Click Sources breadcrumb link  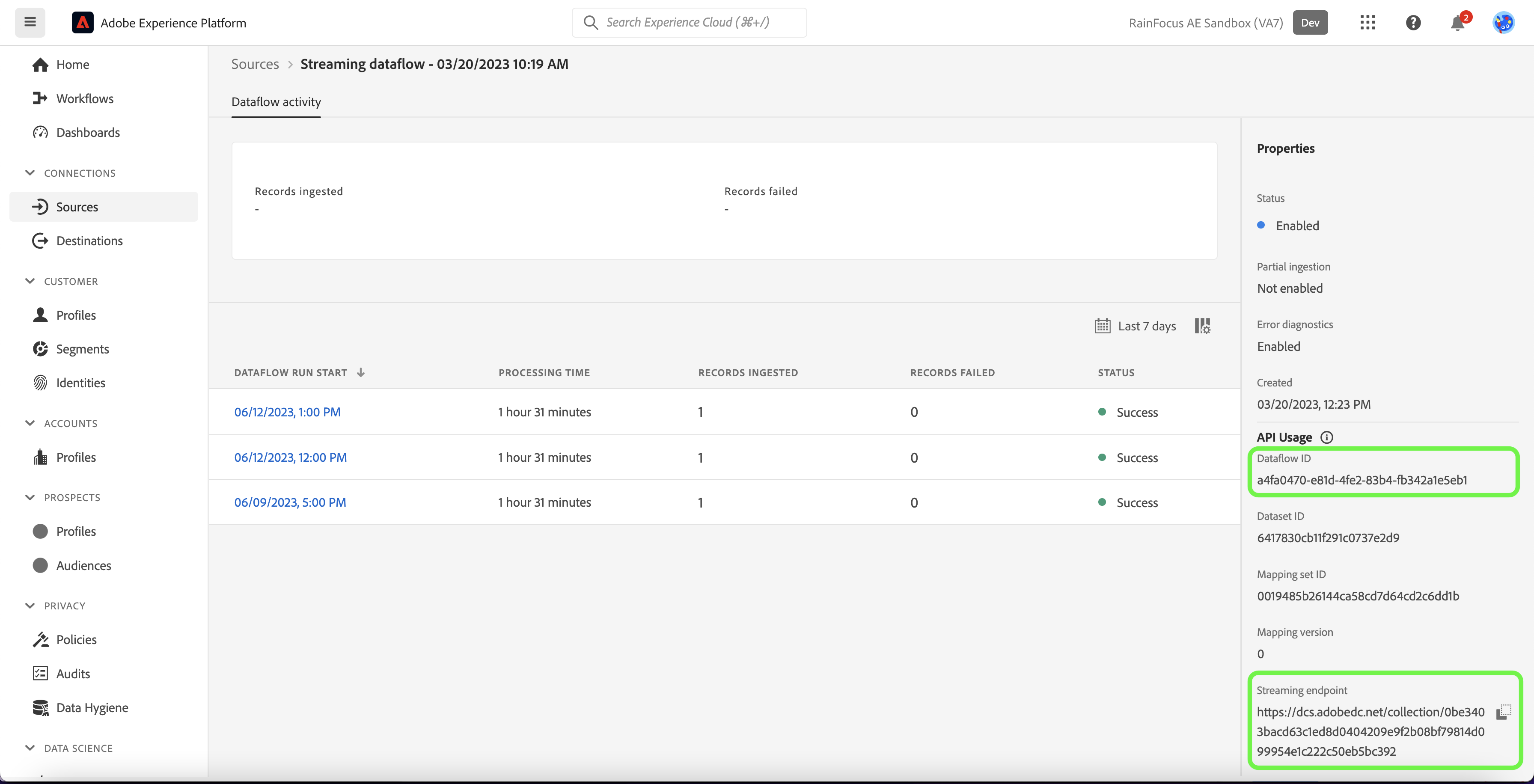pos(255,64)
